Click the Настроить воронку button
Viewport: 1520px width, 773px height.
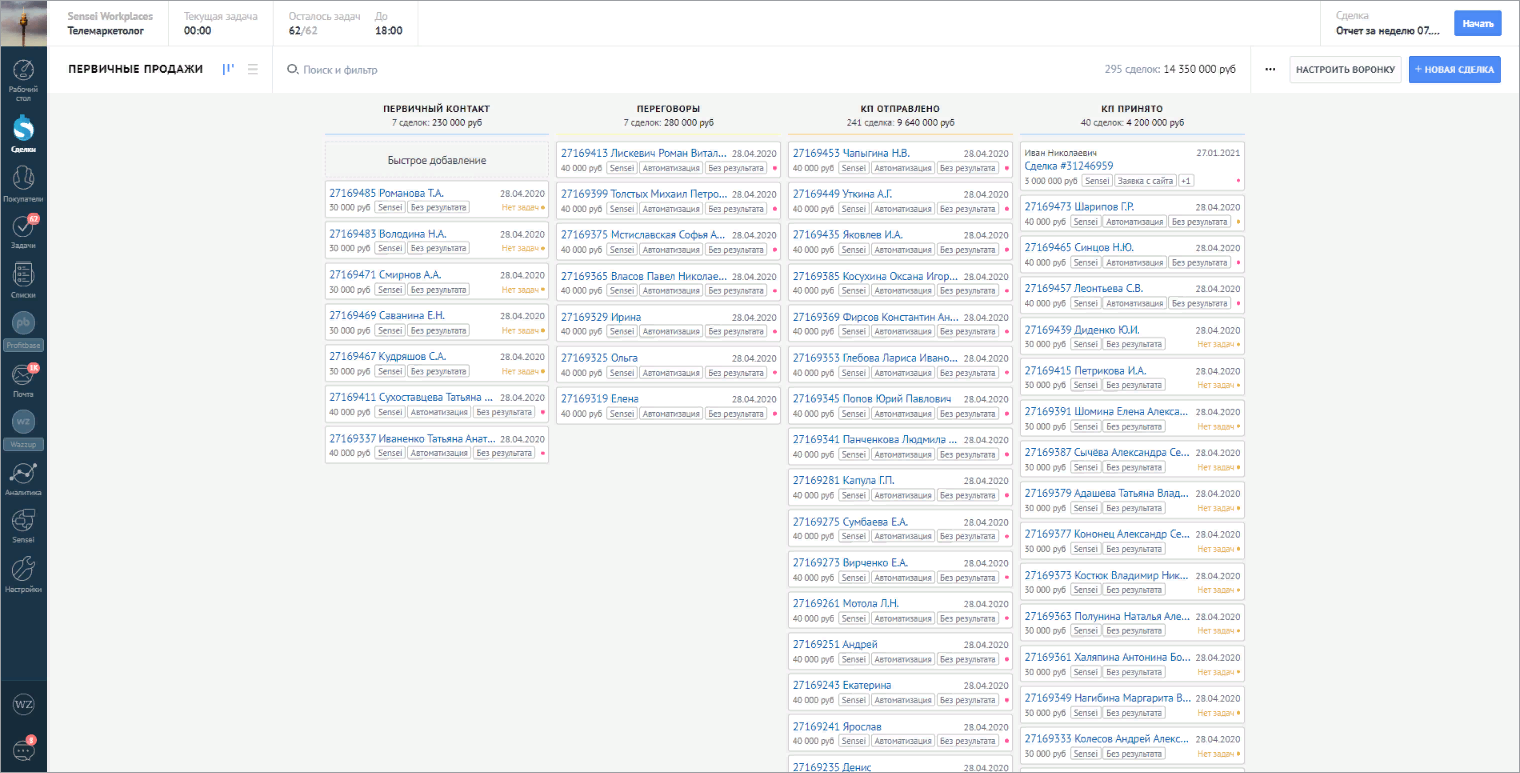point(1345,69)
